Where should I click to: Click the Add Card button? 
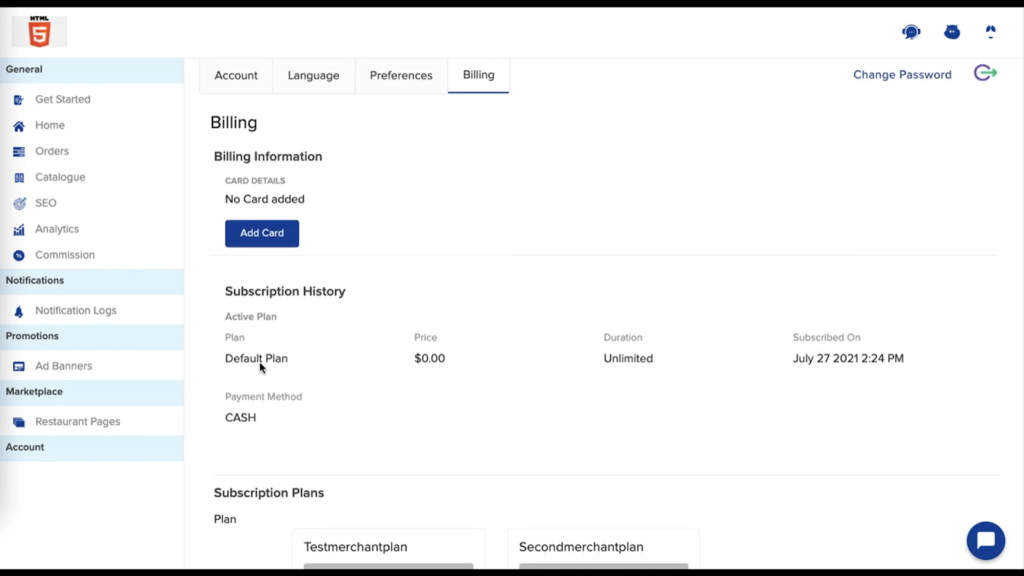click(x=261, y=233)
